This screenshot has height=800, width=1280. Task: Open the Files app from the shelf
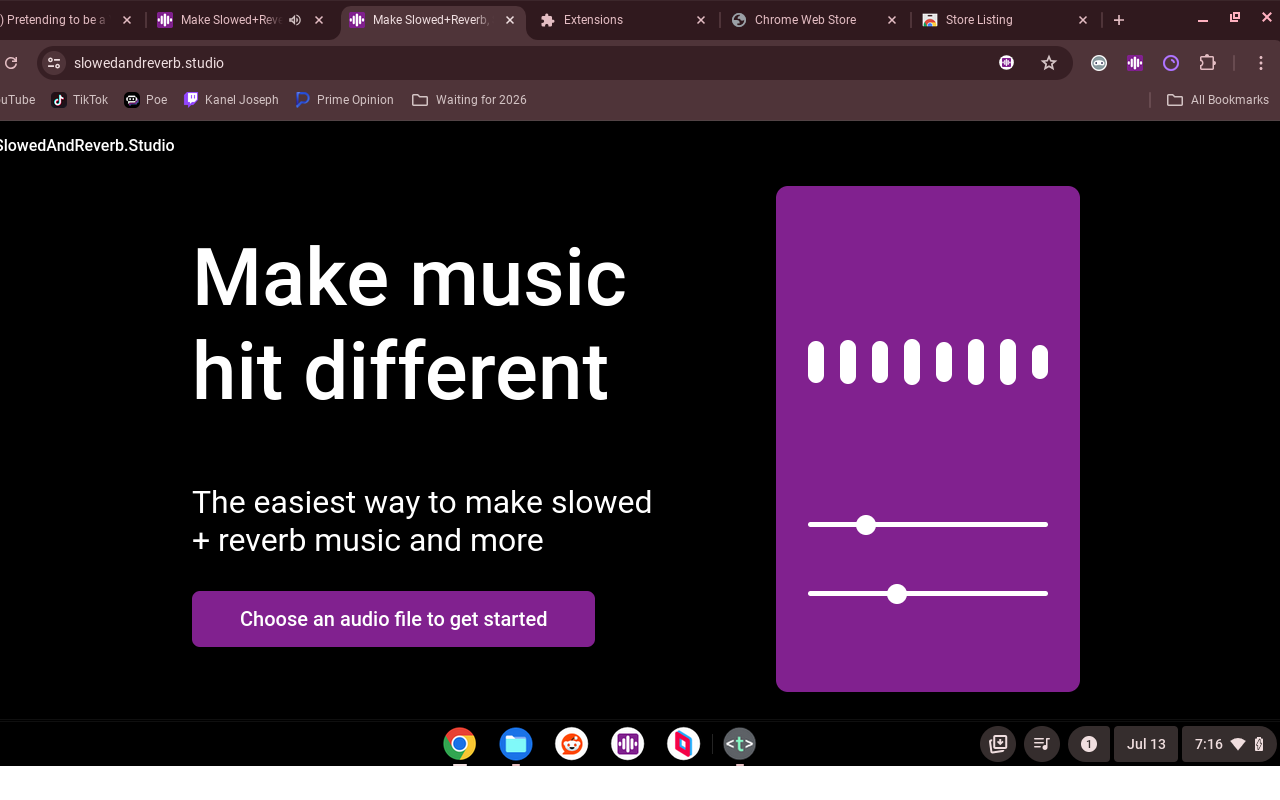515,743
